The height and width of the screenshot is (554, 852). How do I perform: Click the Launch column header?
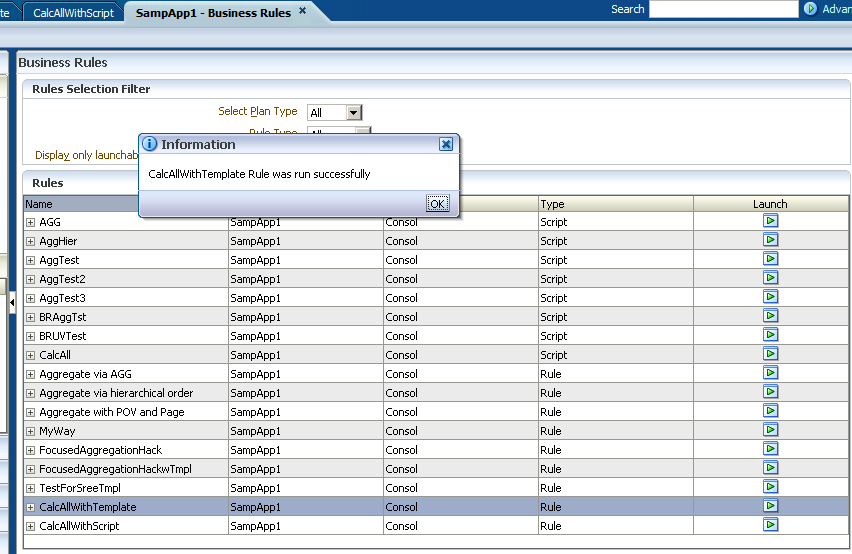click(x=770, y=204)
